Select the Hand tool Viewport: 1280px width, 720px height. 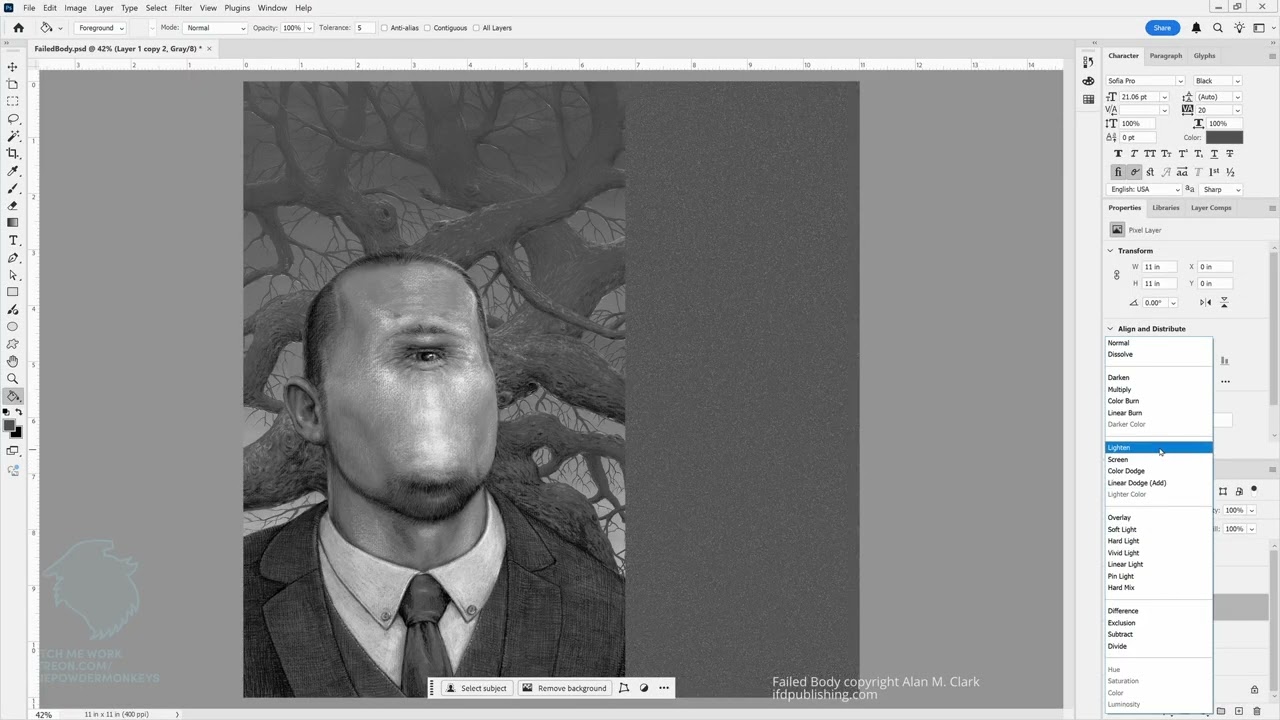point(13,361)
